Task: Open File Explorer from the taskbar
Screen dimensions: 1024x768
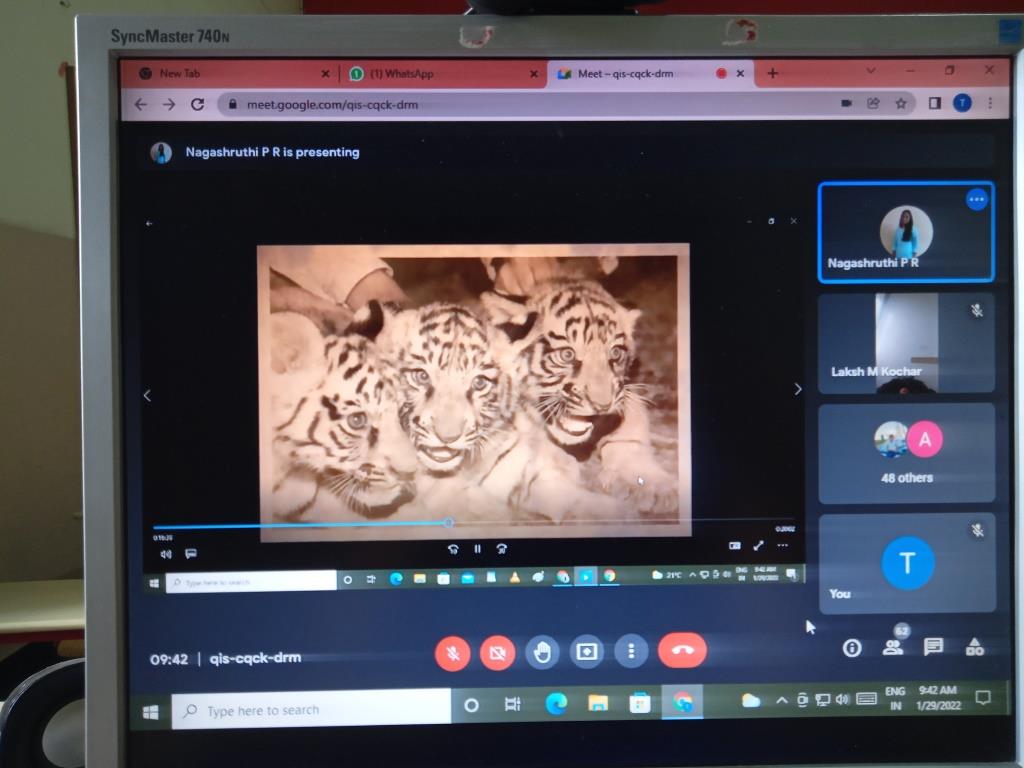Action: coord(598,703)
